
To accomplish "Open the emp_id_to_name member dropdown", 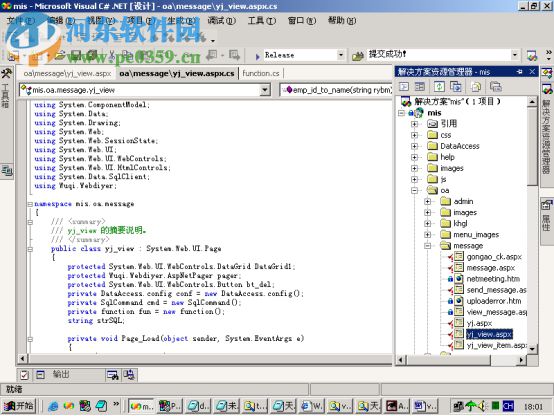I will pyautogui.click(x=336, y=90).
